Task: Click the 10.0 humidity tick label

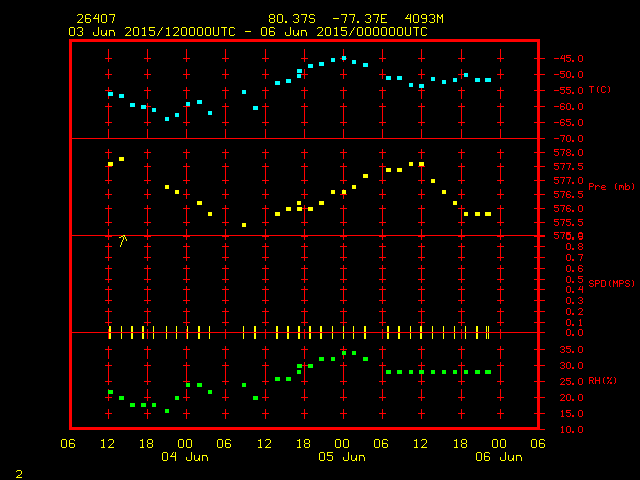Action: (571, 430)
